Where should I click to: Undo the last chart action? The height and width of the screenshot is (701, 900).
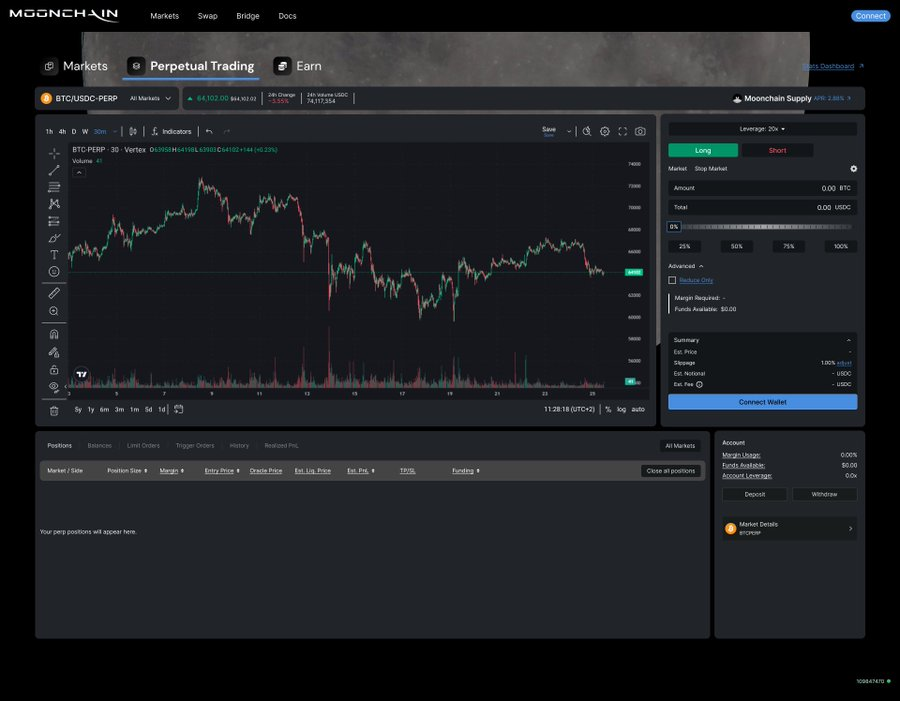pos(209,131)
